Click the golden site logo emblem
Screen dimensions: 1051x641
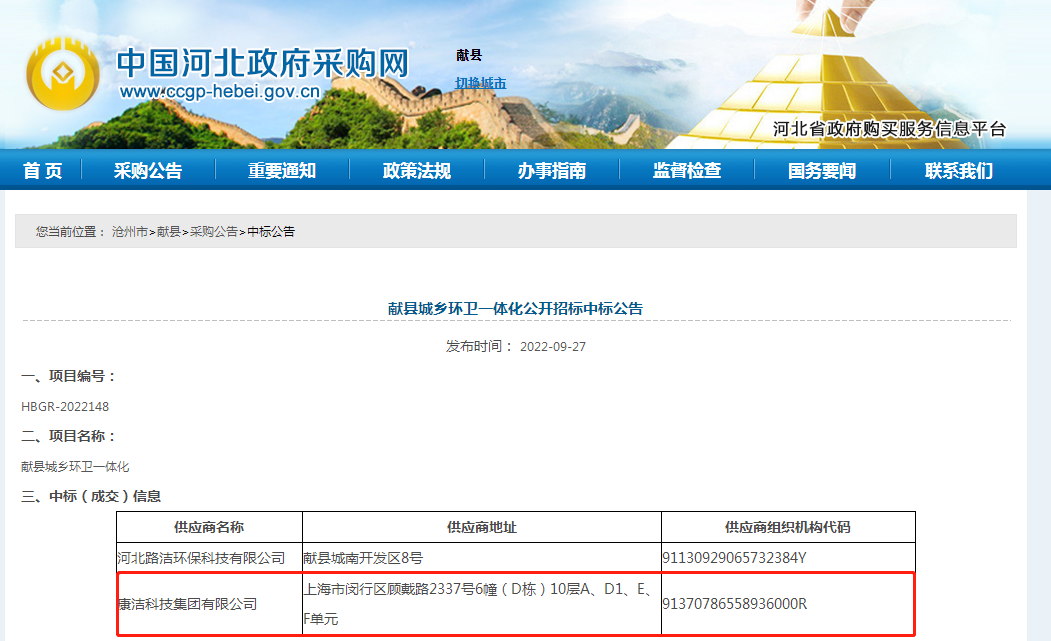[63, 74]
